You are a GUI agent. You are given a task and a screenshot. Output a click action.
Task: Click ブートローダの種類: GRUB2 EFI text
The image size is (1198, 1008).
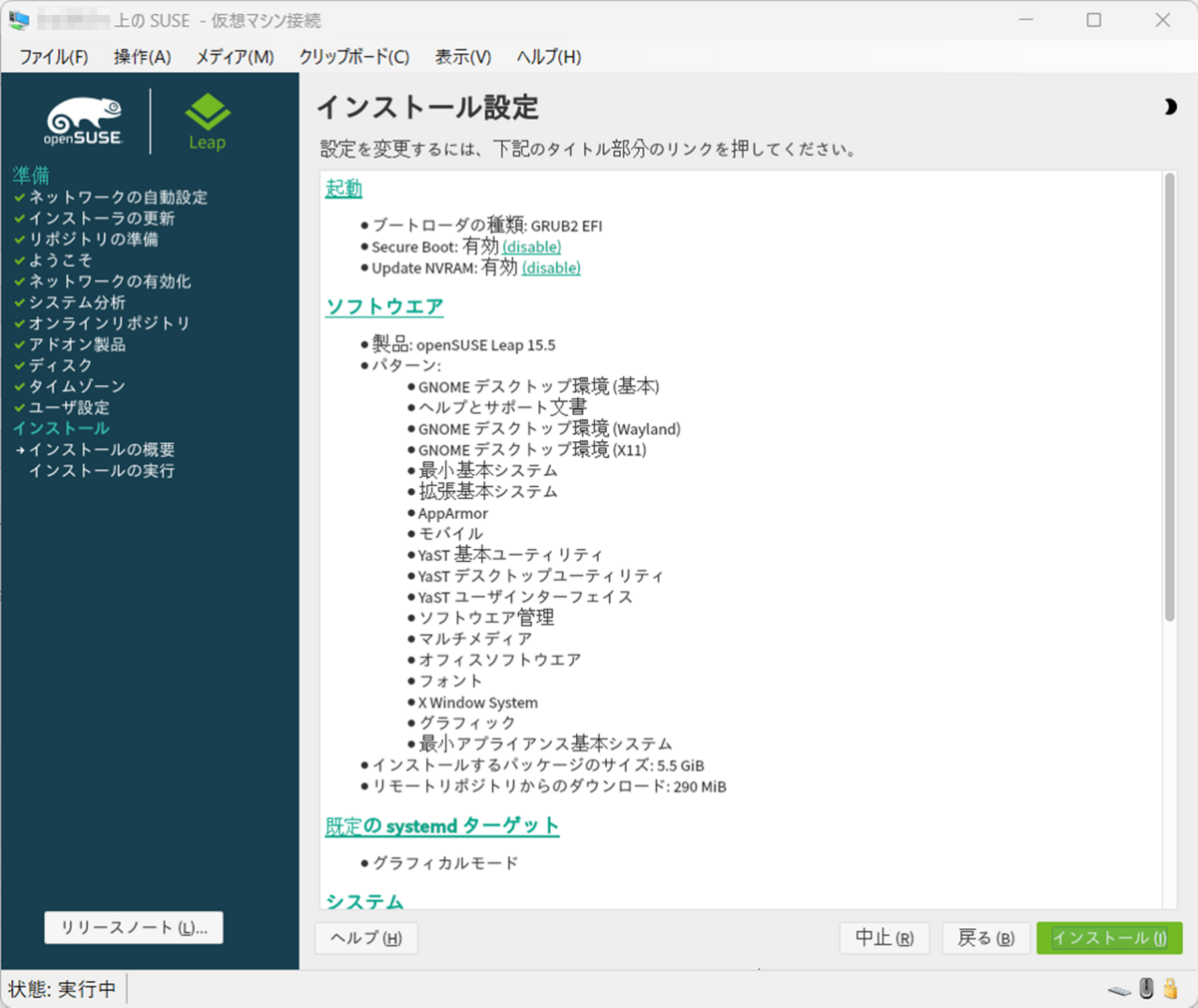(x=487, y=226)
